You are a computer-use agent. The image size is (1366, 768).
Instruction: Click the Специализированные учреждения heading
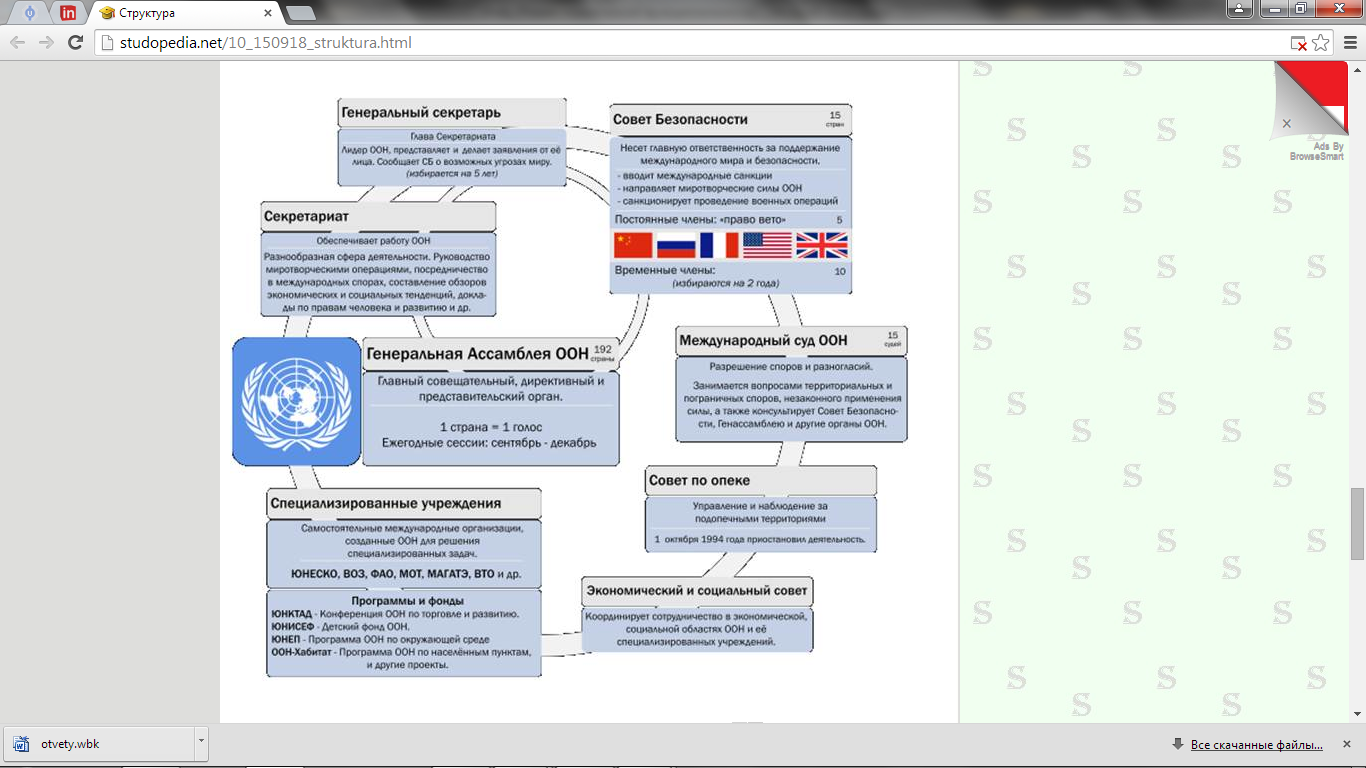pos(386,503)
